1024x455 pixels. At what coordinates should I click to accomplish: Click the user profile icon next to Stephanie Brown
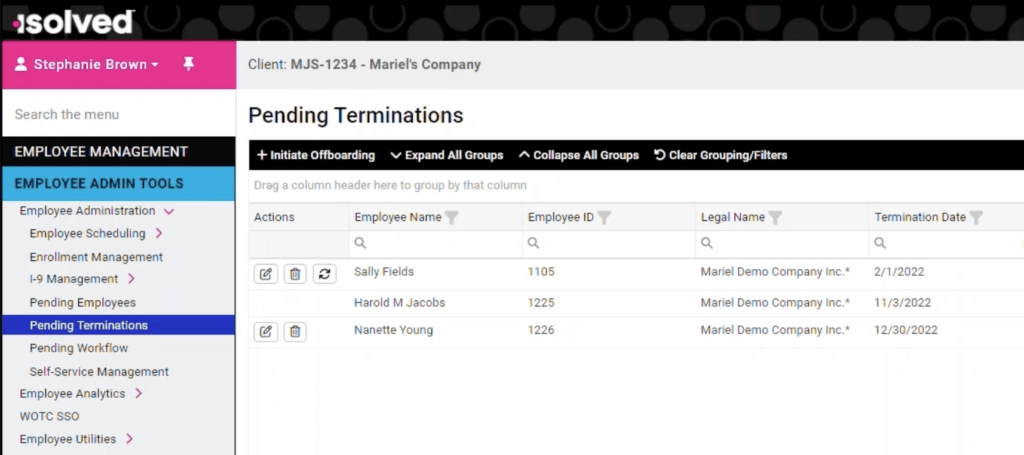[x=21, y=64]
